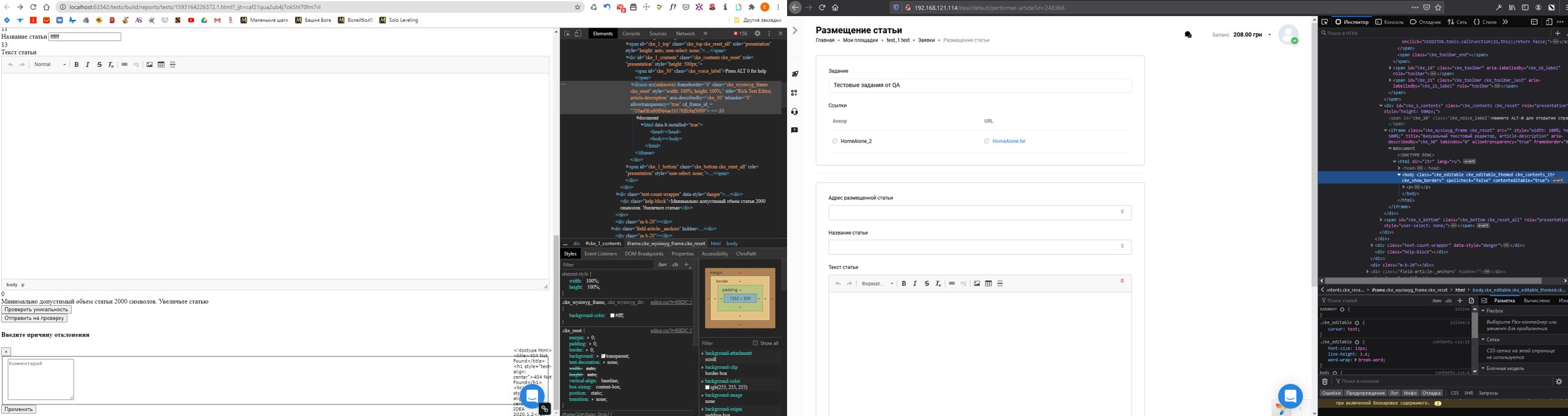This screenshot has width=1568, height=416.
Task: Open Консоль tab in Firefox DevTools
Action: 1389,22
